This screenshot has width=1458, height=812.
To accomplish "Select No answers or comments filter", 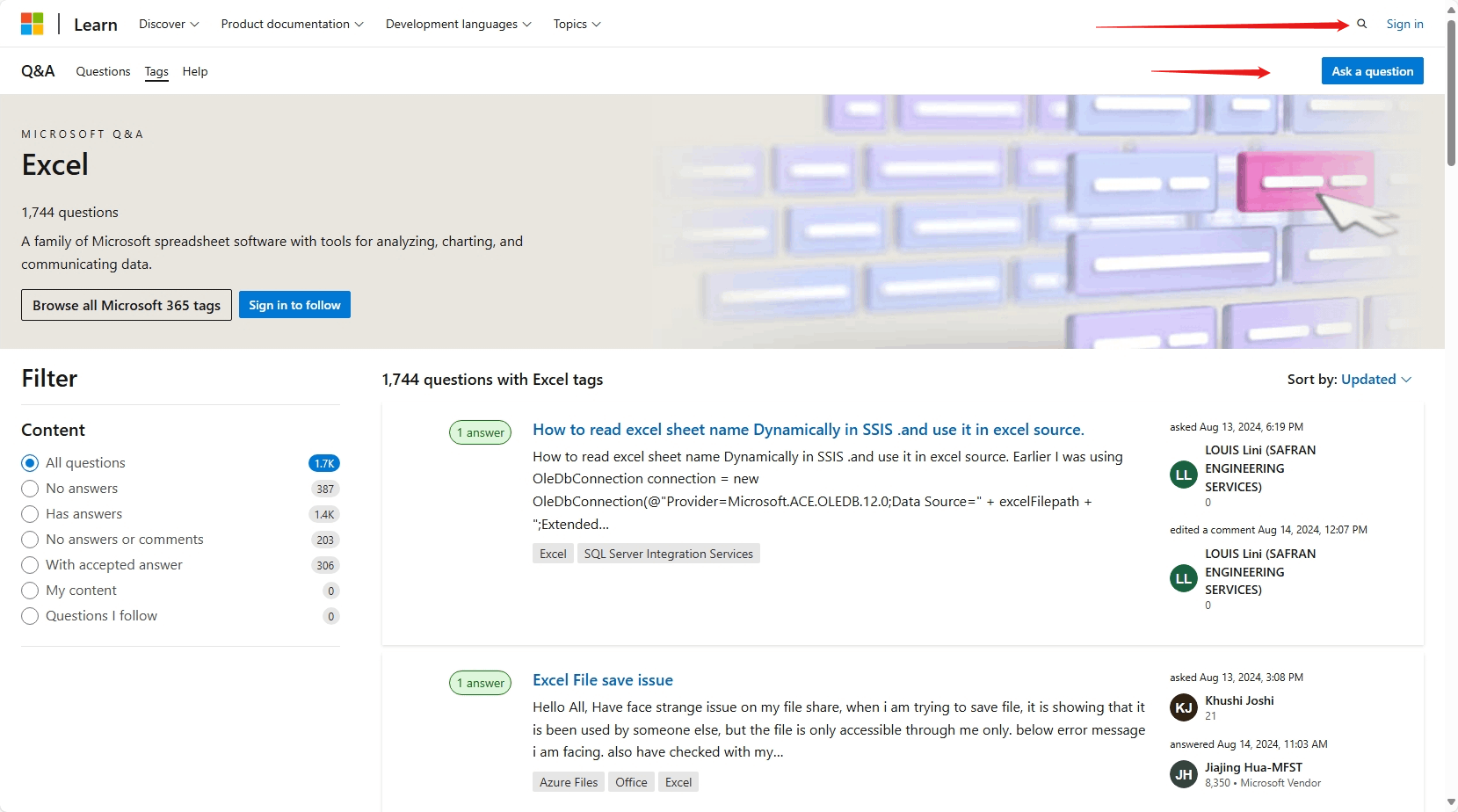I will (30, 540).
